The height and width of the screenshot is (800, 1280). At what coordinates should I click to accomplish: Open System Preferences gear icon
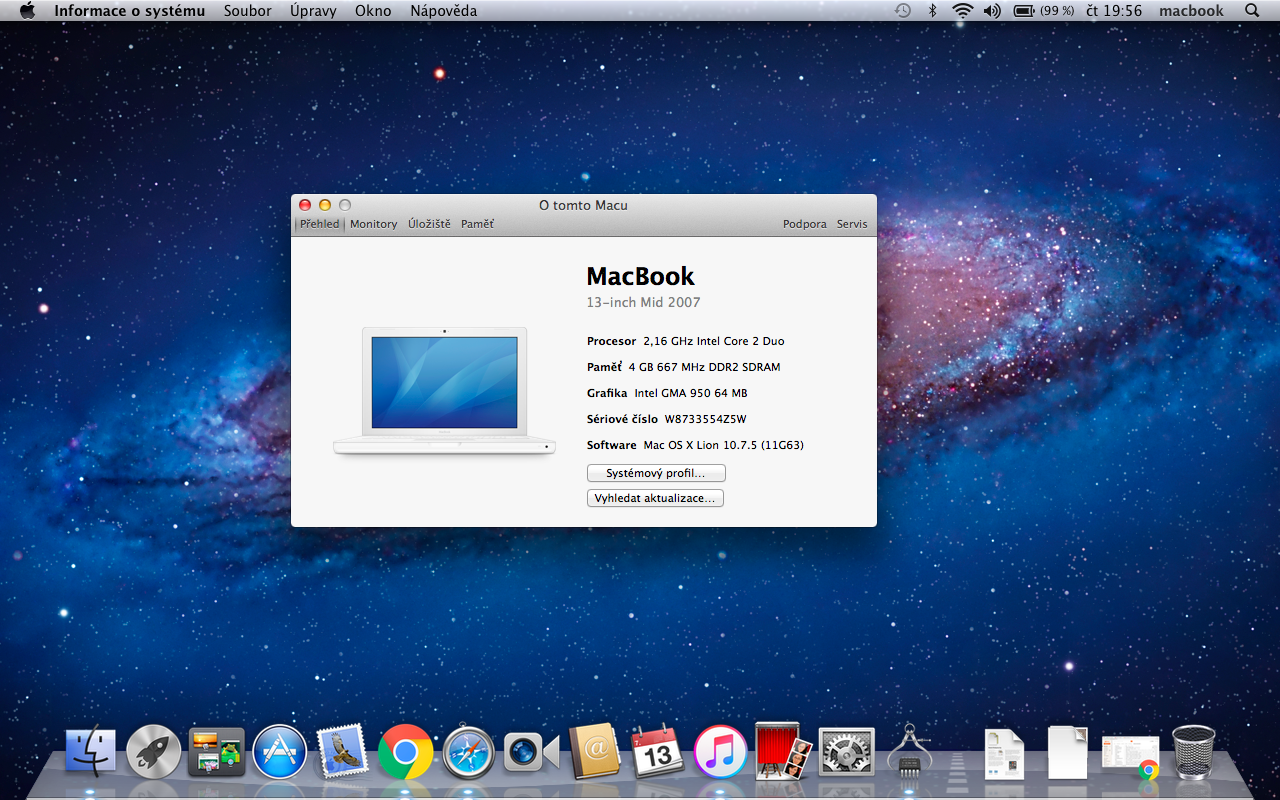pyautogui.click(x=846, y=752)
